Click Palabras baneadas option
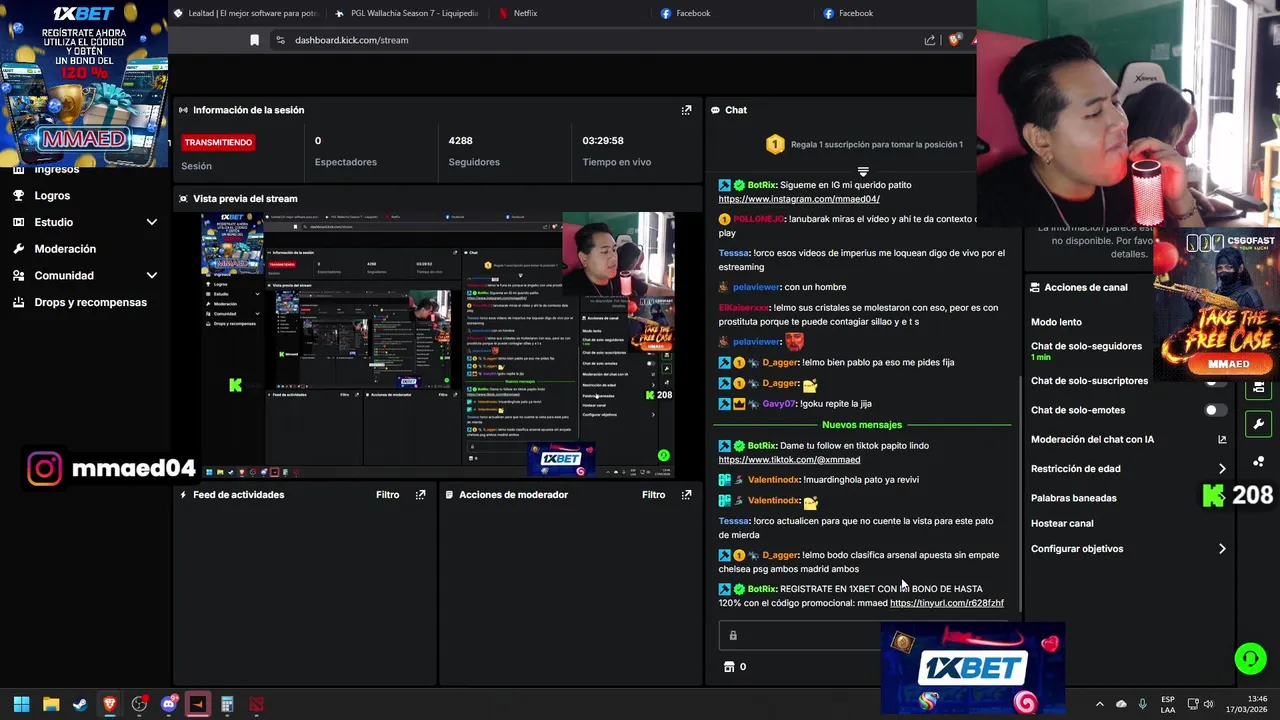Screen dimensions: 1280x720 click(x=1074, y=498)
